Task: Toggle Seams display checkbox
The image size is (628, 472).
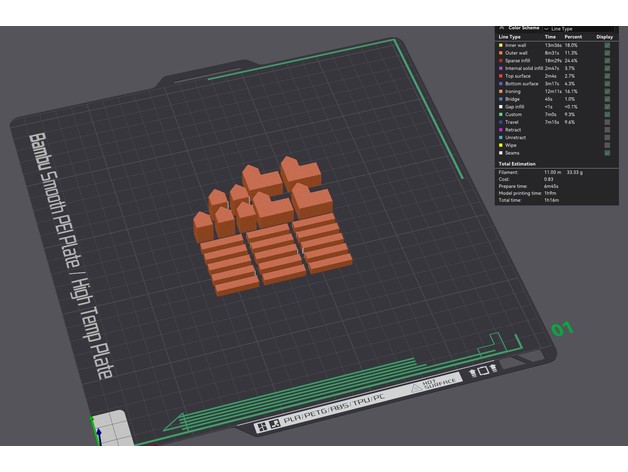Action: [606, 152]
